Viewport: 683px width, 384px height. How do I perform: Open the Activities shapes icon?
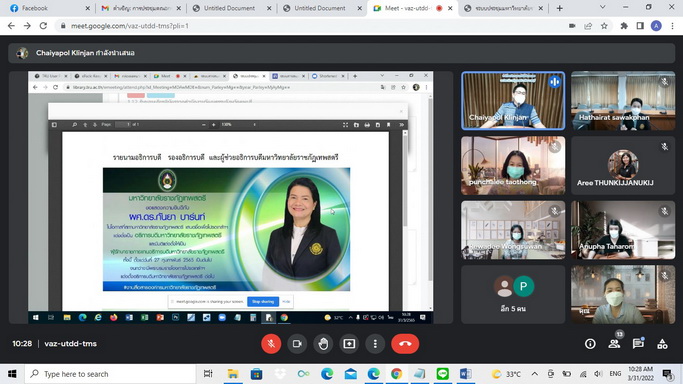tap(663, 344)
